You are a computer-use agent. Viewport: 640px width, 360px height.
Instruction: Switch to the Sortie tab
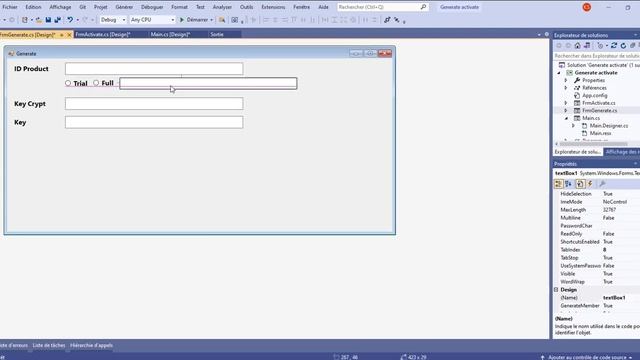(x=217, y=35)
